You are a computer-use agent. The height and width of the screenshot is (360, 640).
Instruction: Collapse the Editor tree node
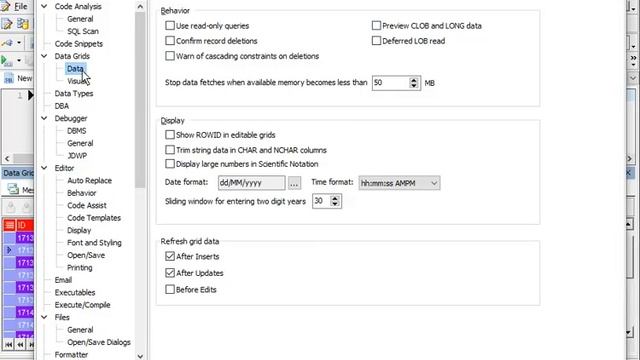[x=44, y=168]
